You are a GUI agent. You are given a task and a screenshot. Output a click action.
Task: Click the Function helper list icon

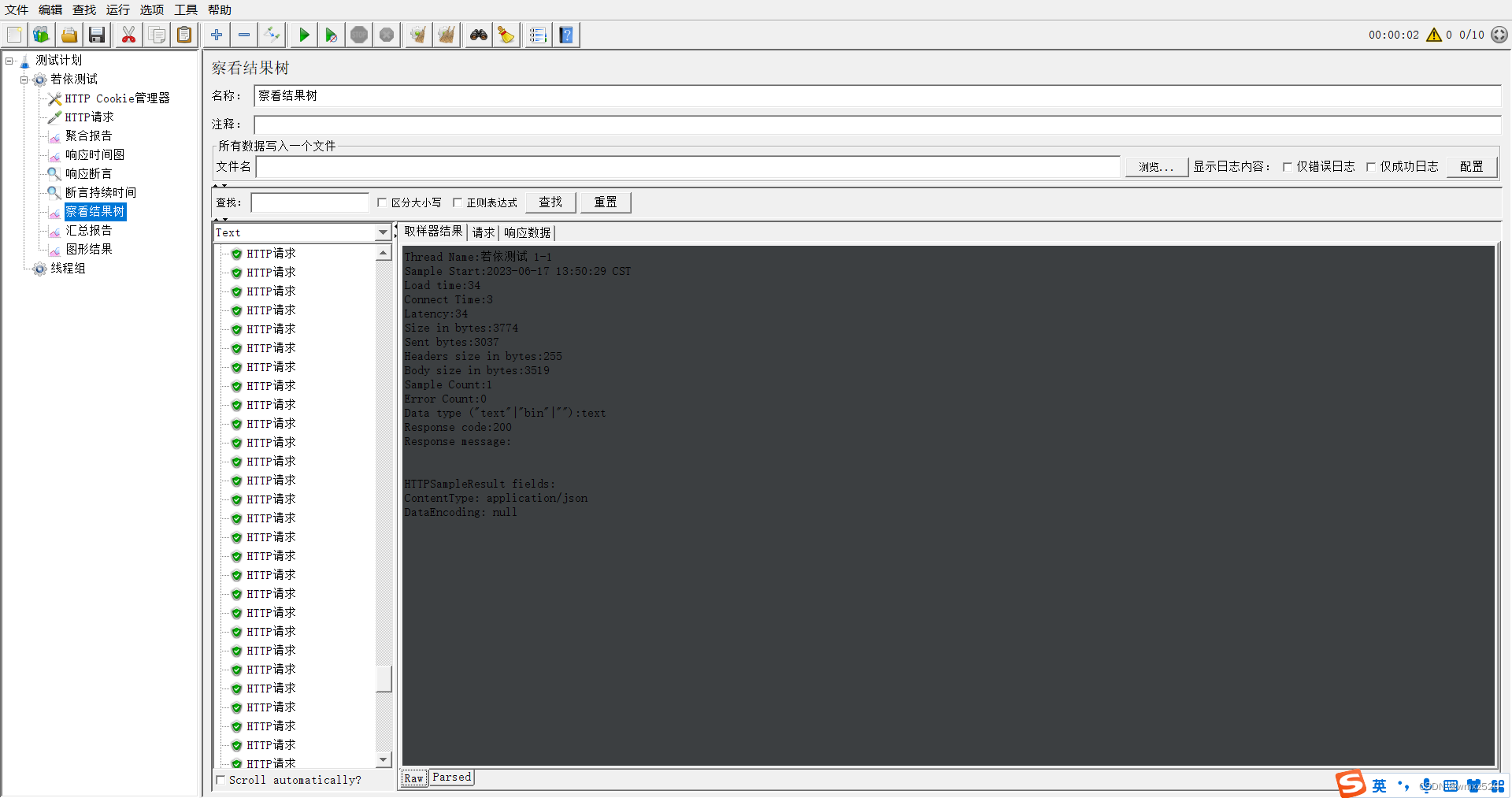click(x=538, y=35)
